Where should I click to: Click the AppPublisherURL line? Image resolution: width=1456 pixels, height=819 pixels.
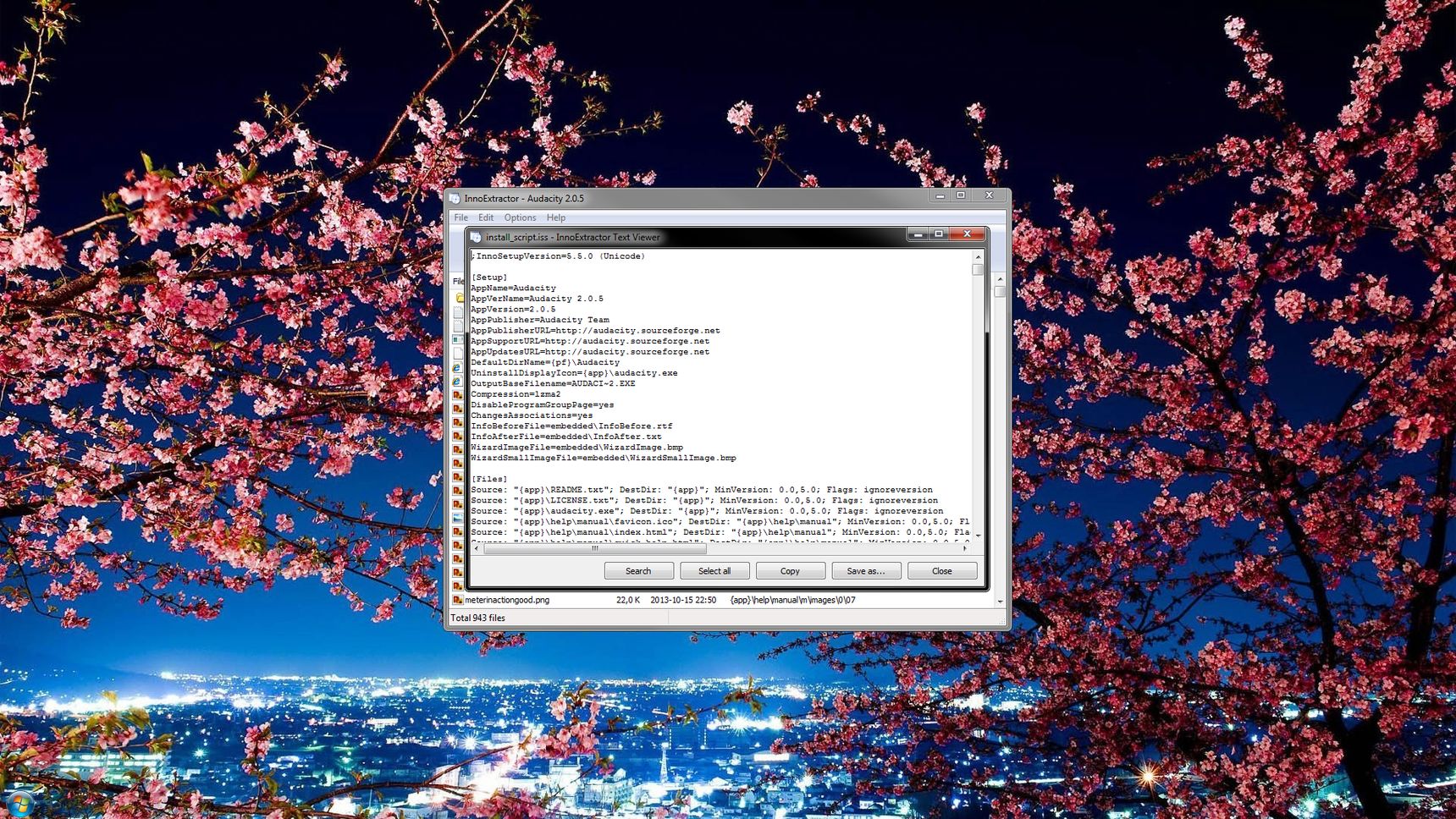[x=595, y=331]
